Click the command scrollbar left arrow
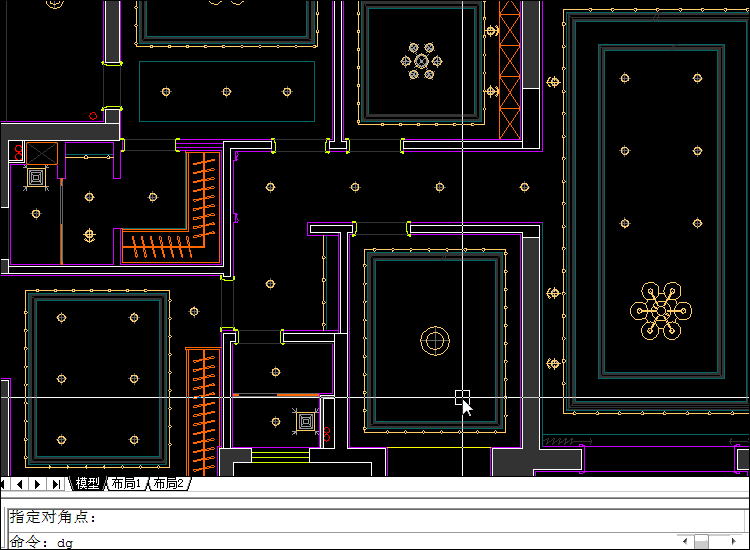750x550 pixels. pyautogui.click(x=685, y=541)
